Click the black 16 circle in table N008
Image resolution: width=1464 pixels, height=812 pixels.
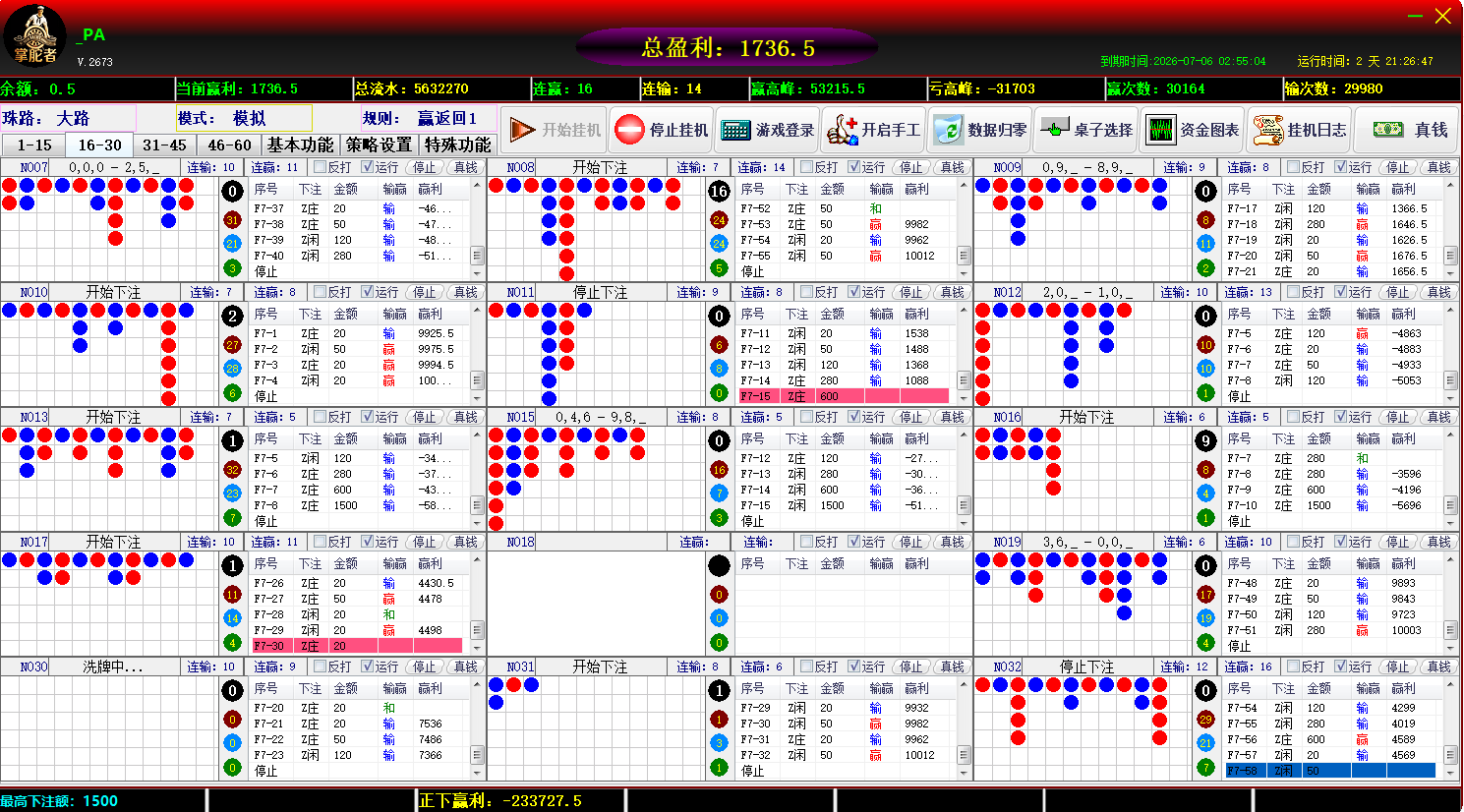(719, 192)
